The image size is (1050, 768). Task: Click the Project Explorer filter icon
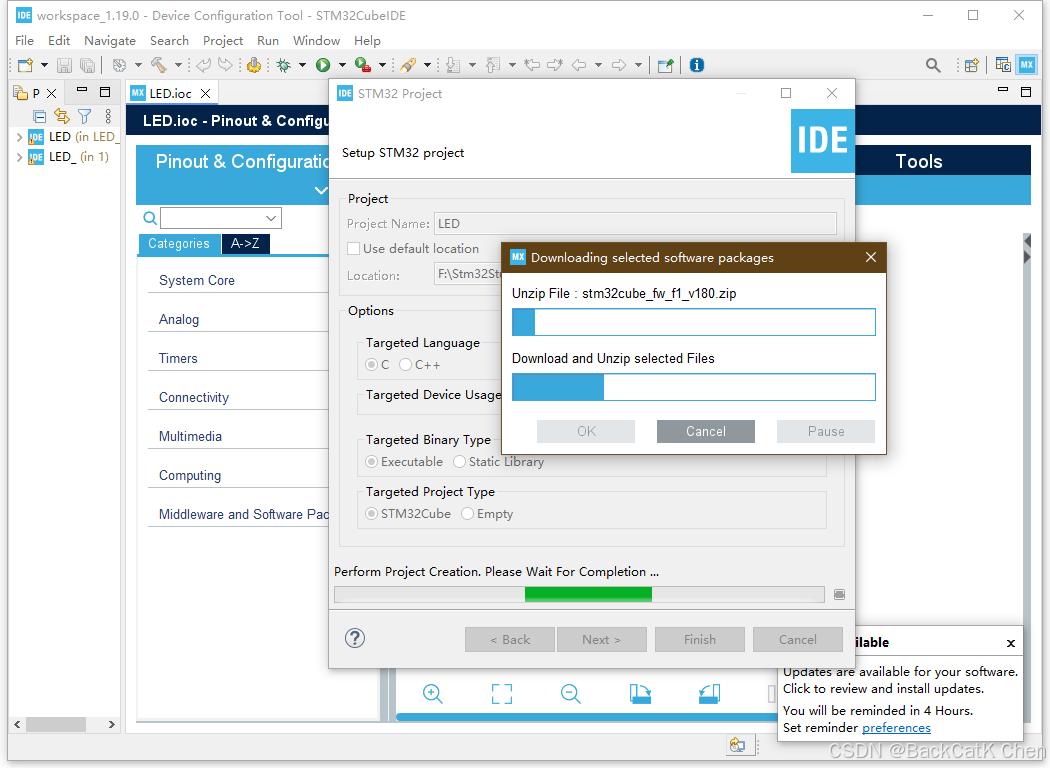click(x=84, y=117)
